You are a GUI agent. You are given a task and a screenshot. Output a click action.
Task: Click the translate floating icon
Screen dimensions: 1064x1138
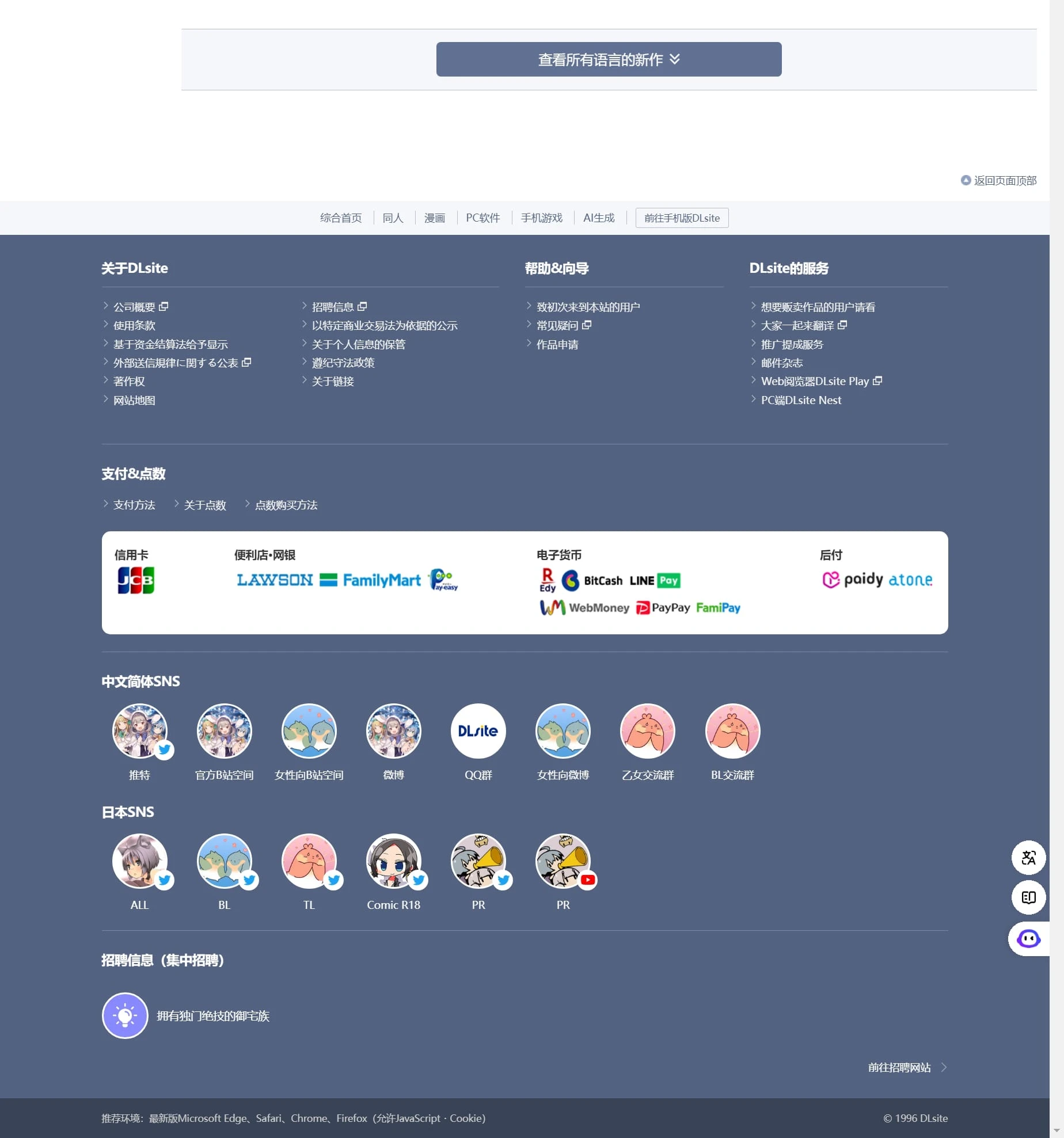(1028, 858)
